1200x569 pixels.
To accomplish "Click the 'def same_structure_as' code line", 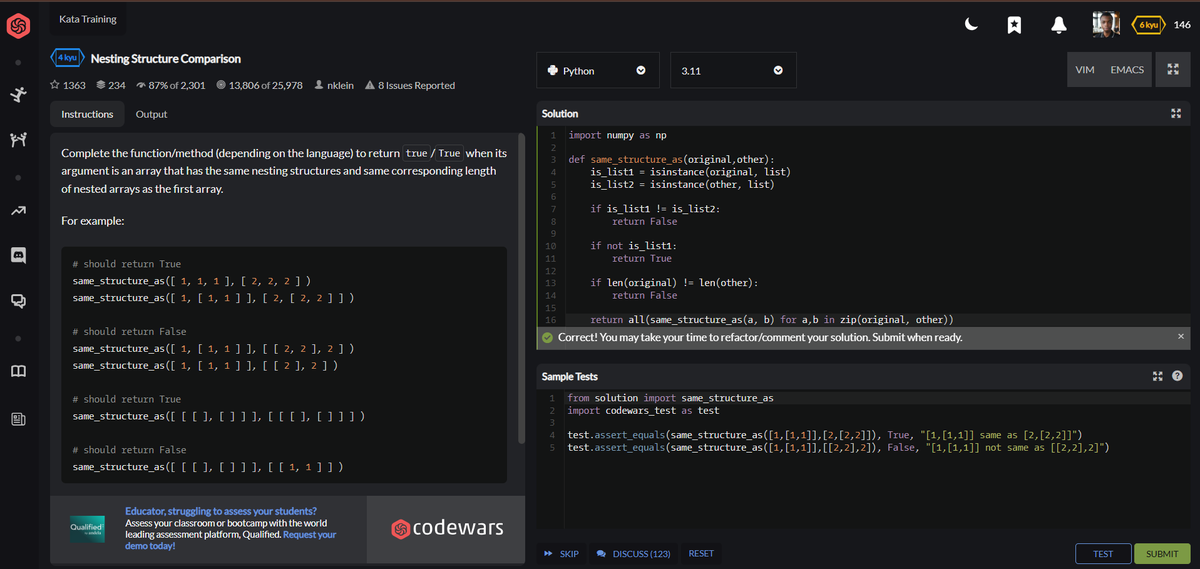I will coord(671,159).
